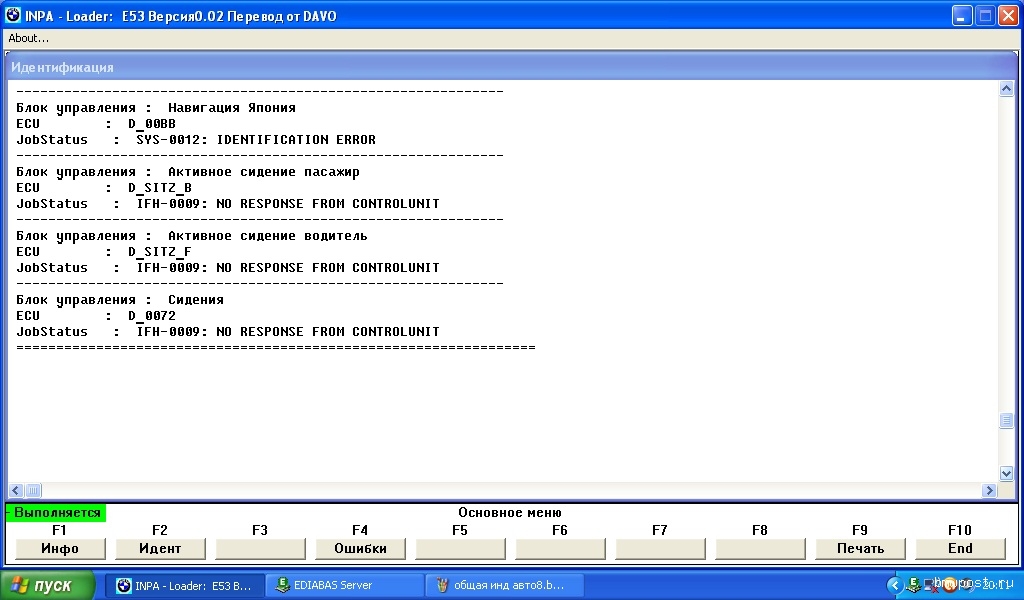Select the INPA Loader taskbar button
The image size is (1024, 600).
185,585
